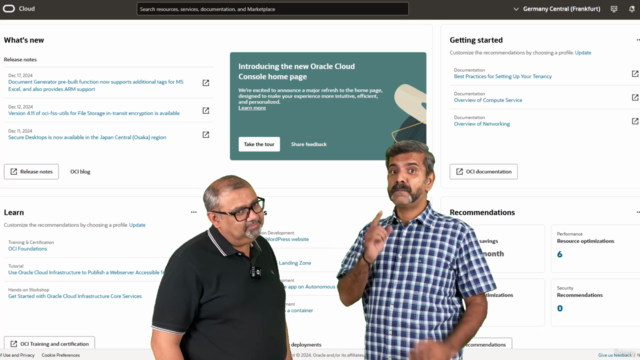Open the WordPress website link
The width and height of the screenshot is (640, 360).
pyautogui.click(x=287, y=239)
